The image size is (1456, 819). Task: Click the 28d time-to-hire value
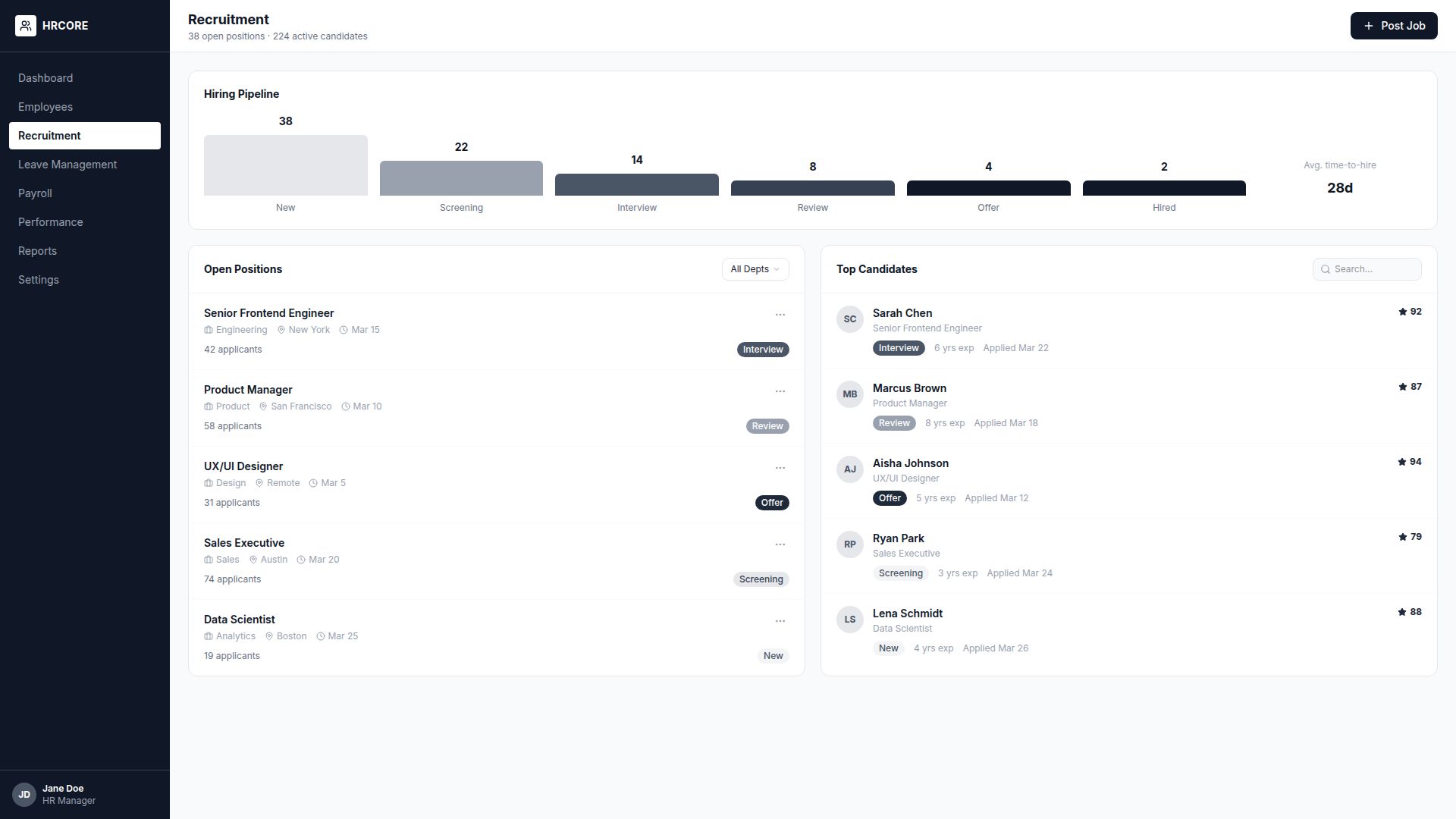[1340, 188]
